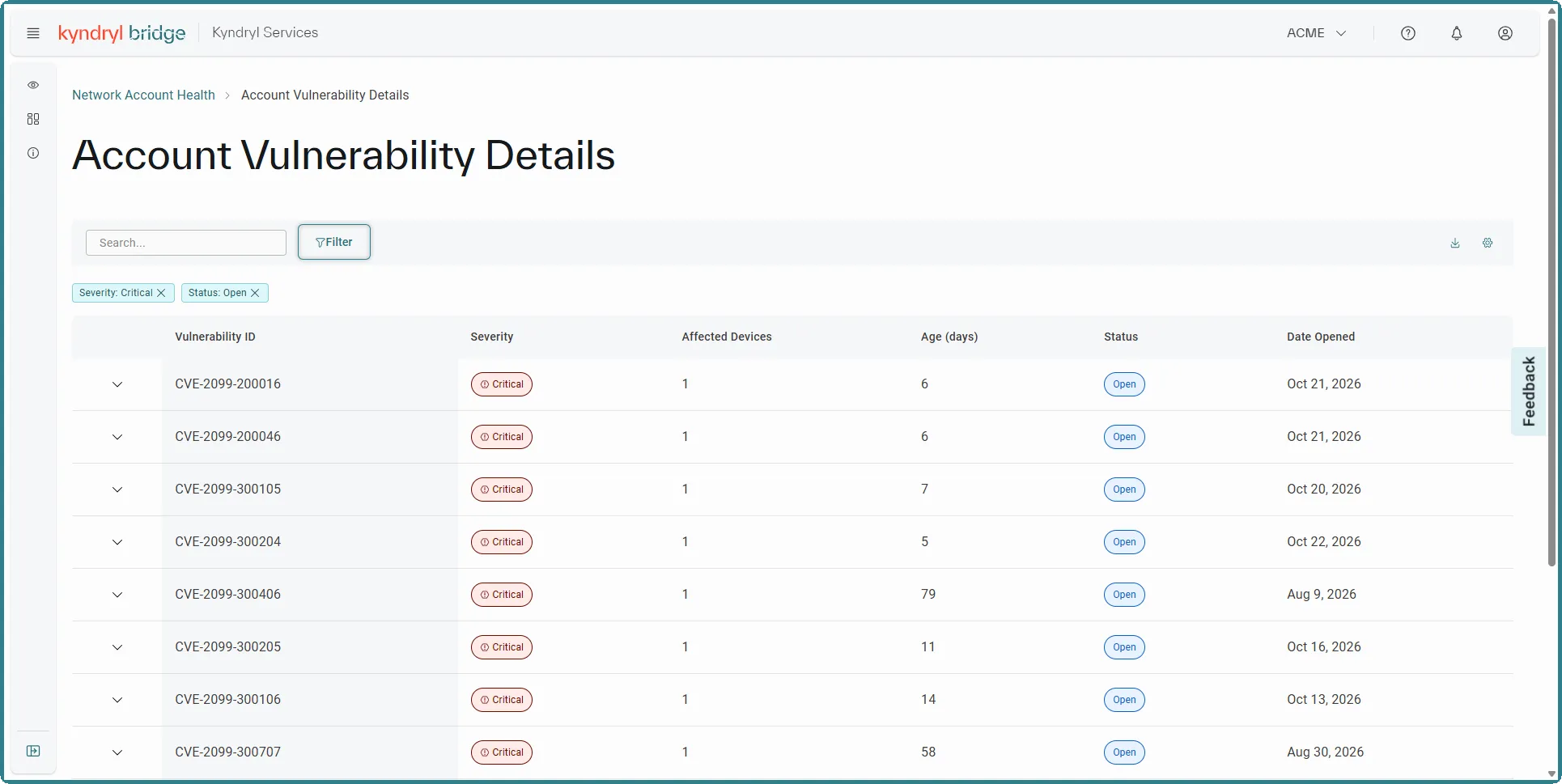The image size is (1562, 784).
Task: Open table settings gear icon
Action: (1488, 243)
